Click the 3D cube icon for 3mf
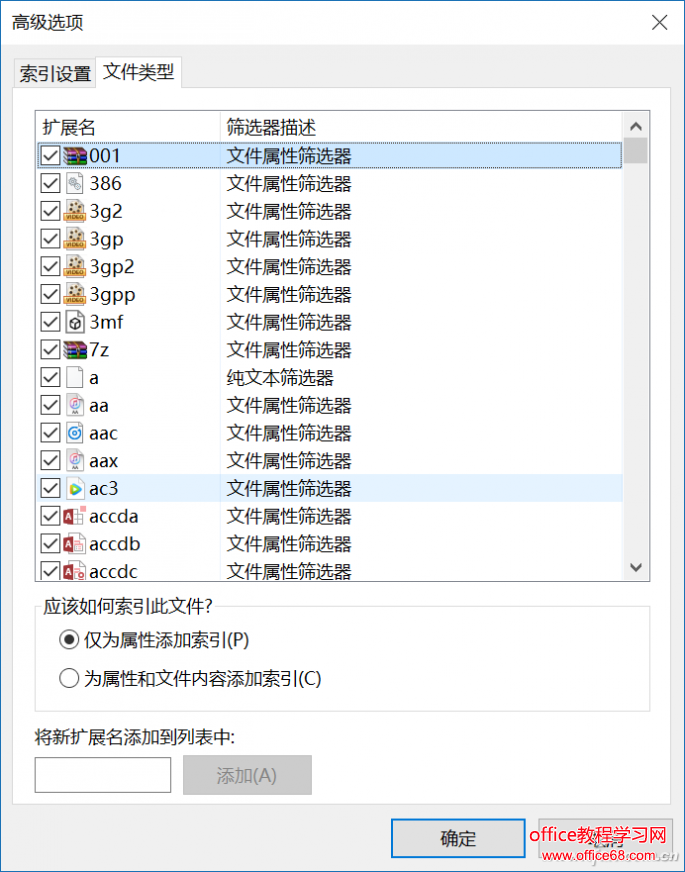This screenshot has width=685, height=872. 75,322
